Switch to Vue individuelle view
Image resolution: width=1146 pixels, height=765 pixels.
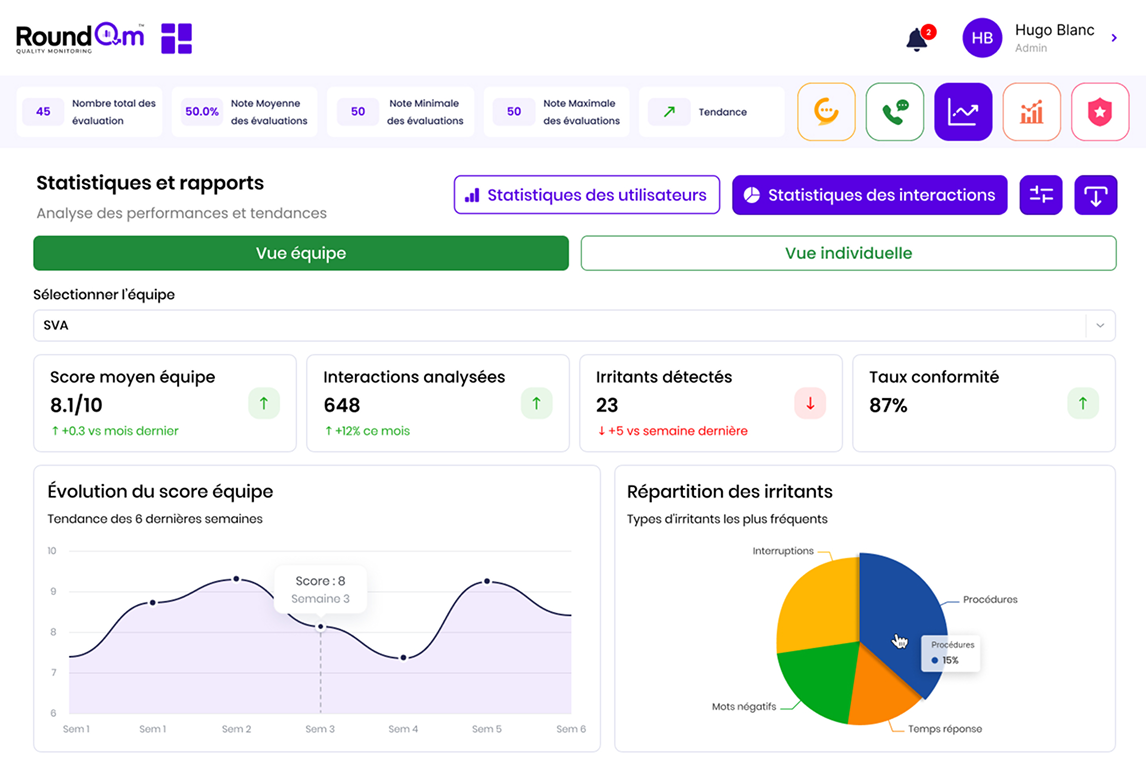848,253
